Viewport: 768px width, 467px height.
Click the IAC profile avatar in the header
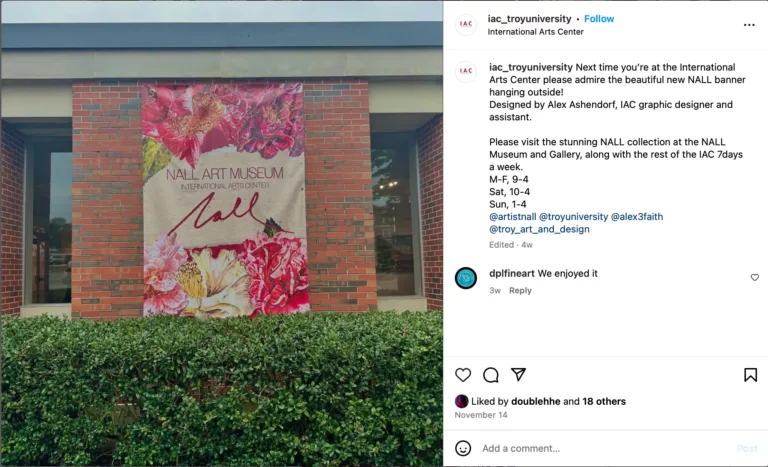point(466,24)
